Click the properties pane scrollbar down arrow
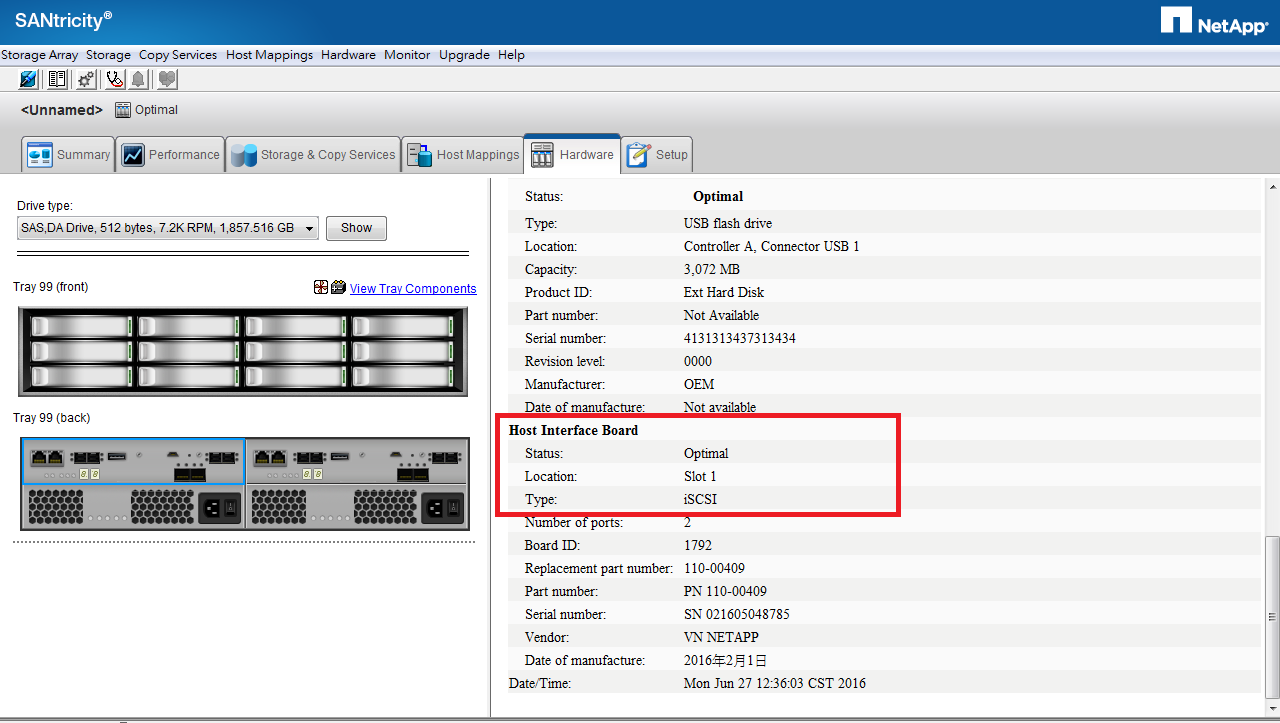1280x723 pixels. 1272,707
